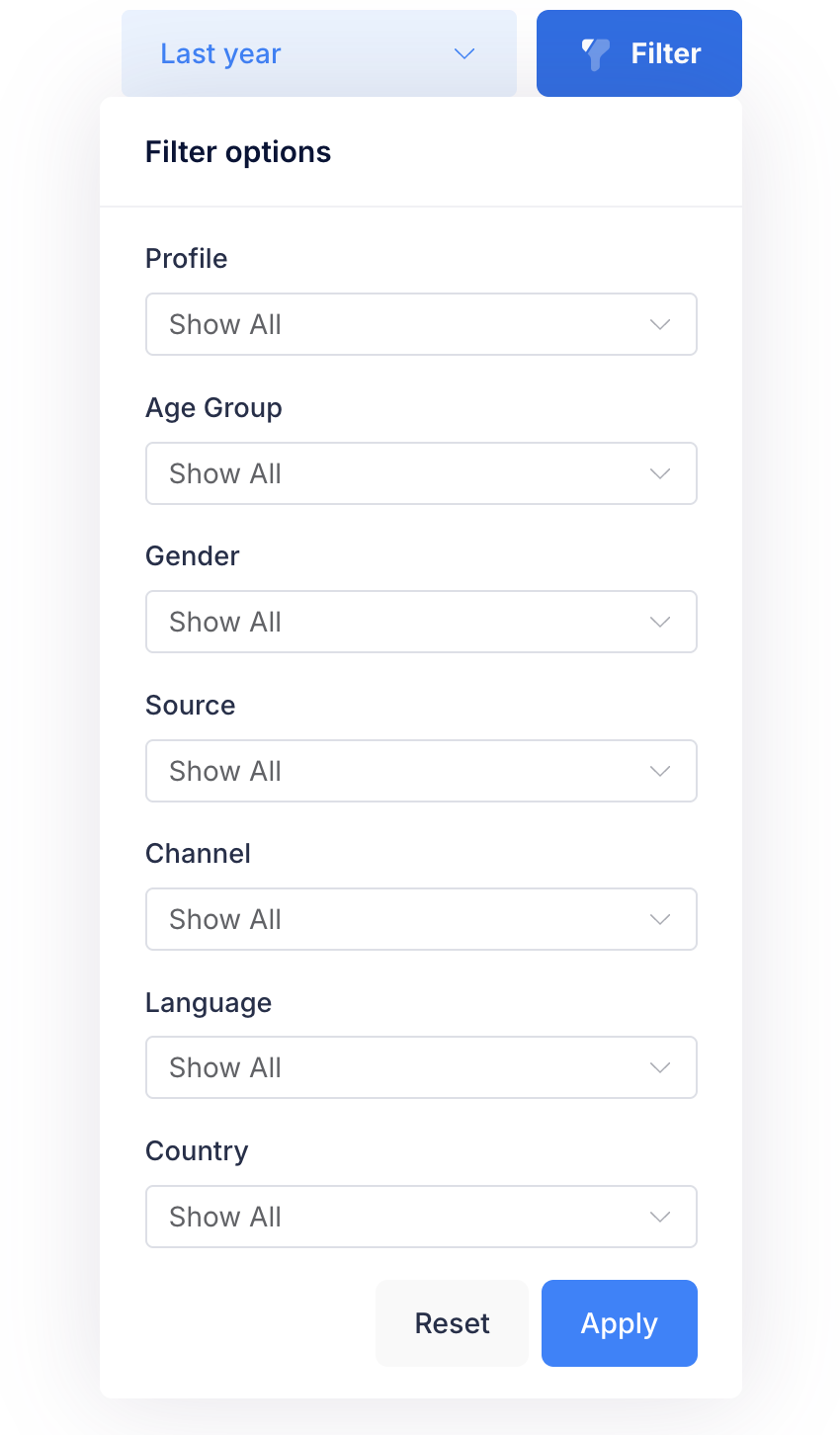
Task: Click the chevron in Country field
Action: point(660,1217)
